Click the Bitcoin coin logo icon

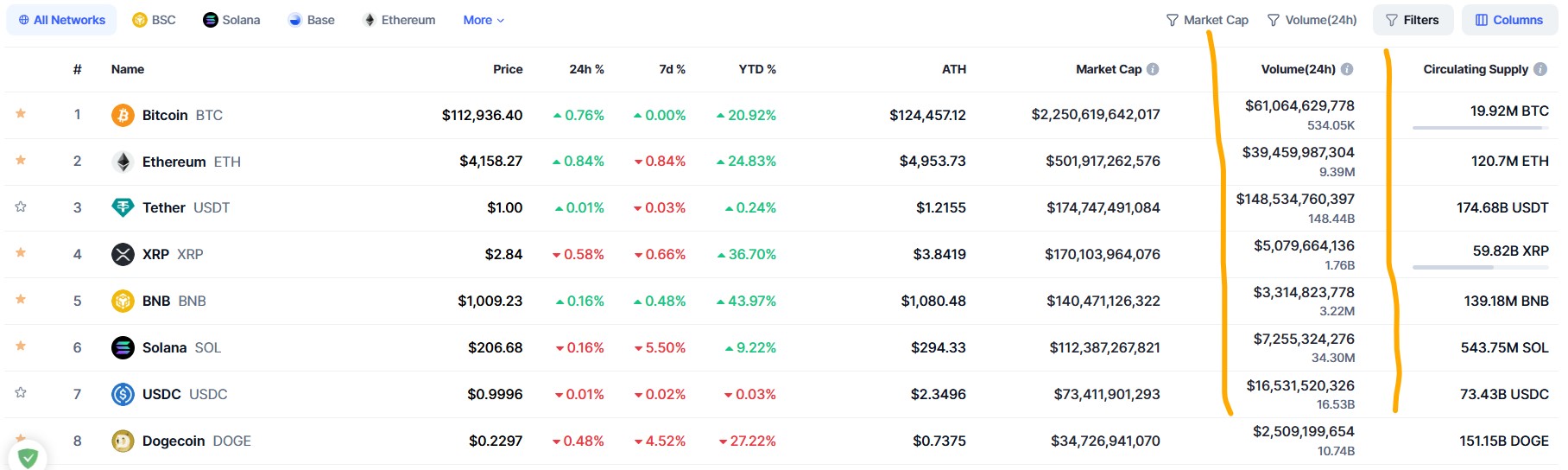point(123,115)
